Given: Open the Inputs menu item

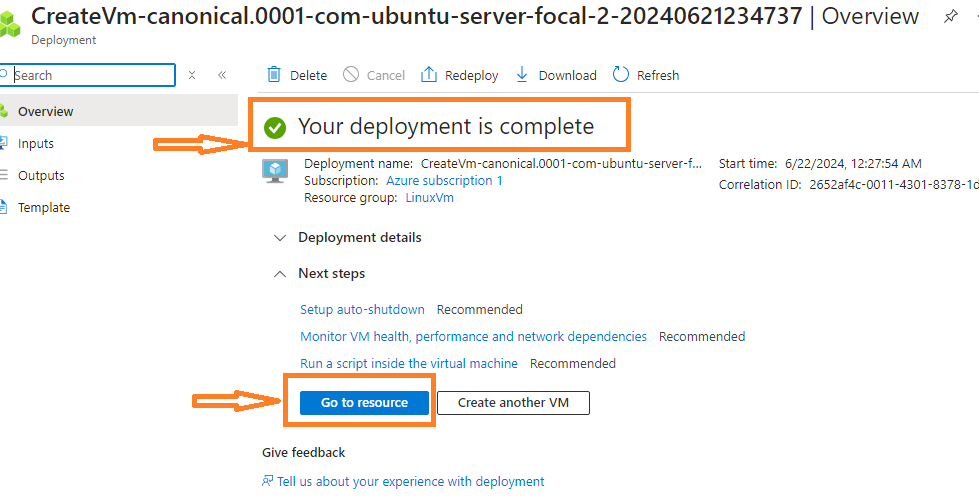Looking at the screenshot, I should point(36,143).
